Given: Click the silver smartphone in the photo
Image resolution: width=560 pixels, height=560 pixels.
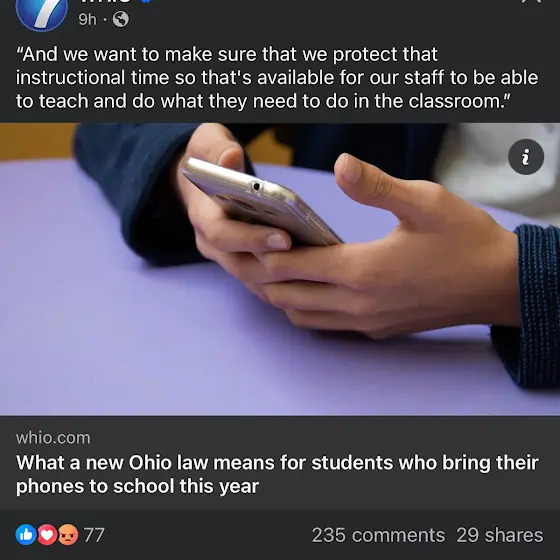Looking at the screenshot, I should point(261,202).
